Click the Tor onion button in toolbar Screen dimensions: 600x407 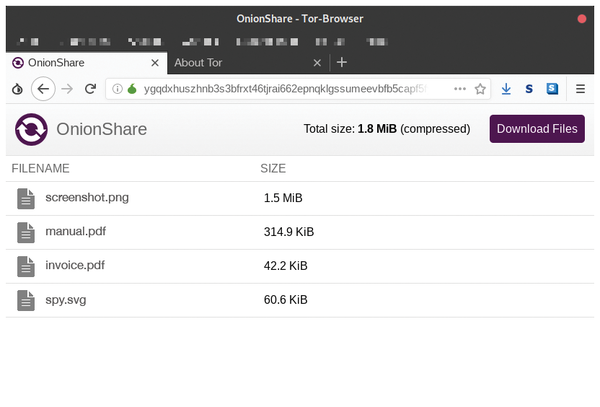coord(17,89)
